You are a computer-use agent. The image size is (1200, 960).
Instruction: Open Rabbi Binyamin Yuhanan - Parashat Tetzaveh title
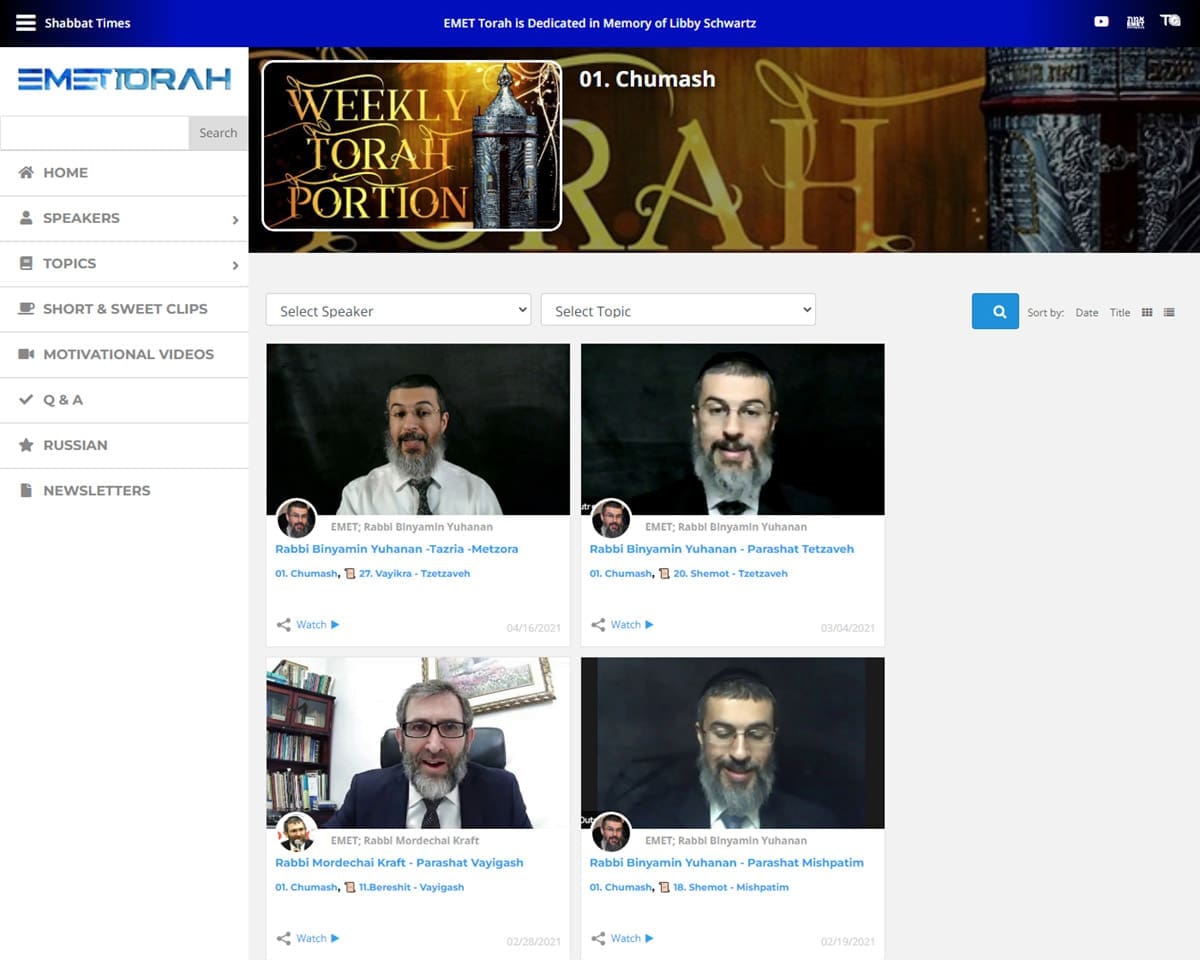[722, 549]
